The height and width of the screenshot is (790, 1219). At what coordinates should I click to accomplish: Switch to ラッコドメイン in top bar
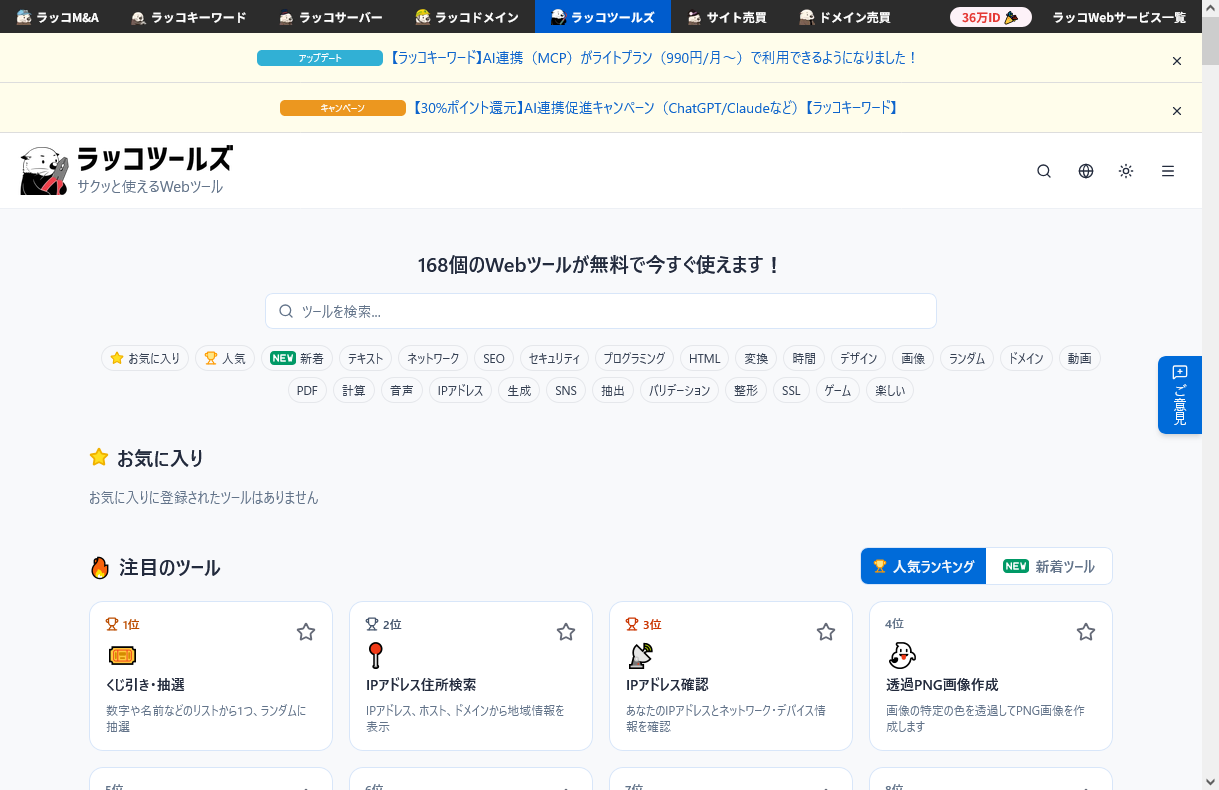click(x=467, y=17)
